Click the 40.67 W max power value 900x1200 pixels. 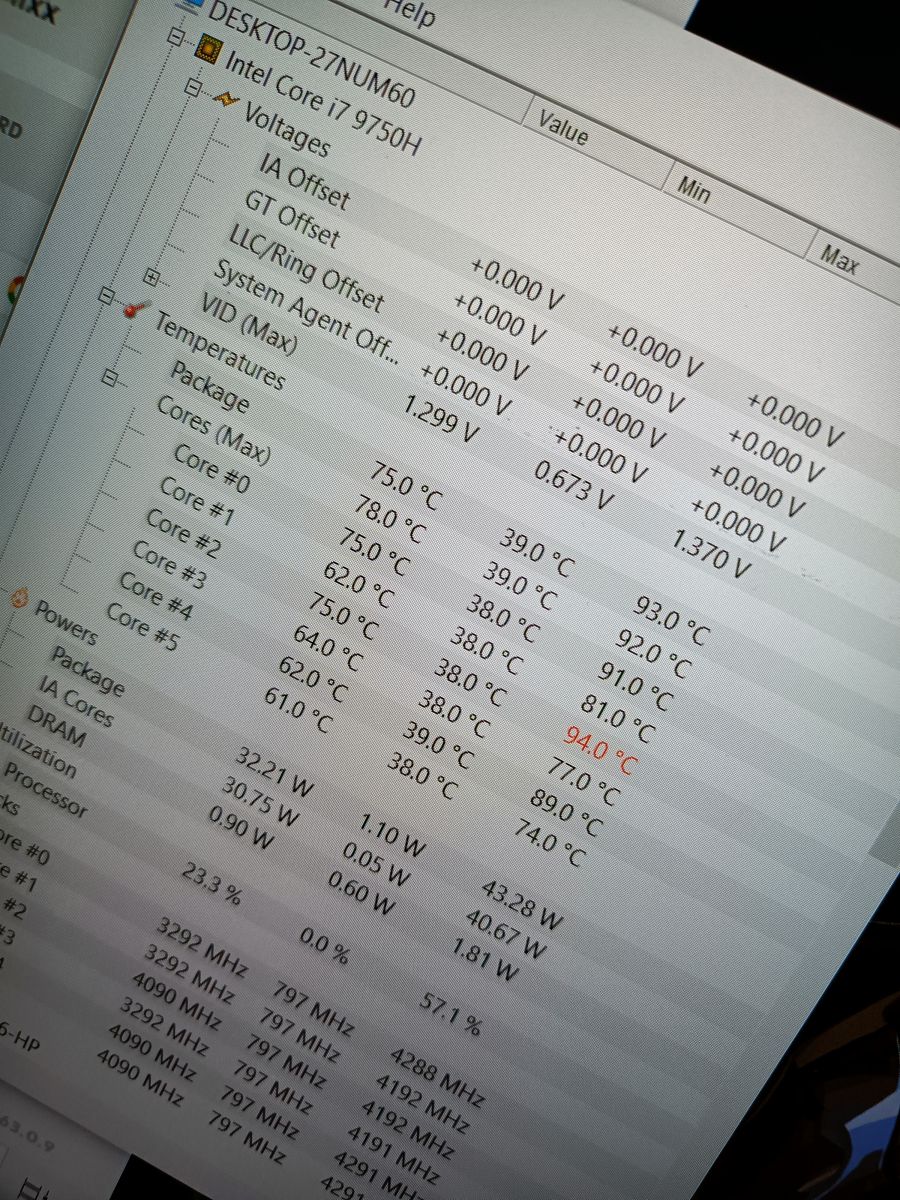pos(507,933)
